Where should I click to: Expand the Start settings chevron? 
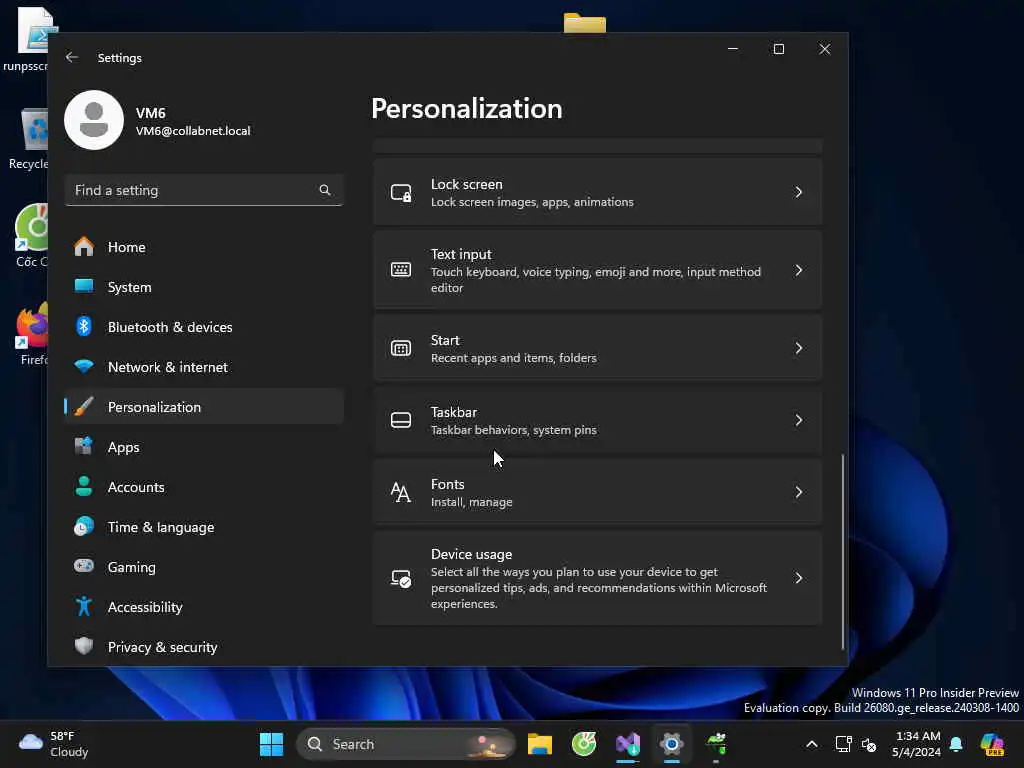point(798,348)
